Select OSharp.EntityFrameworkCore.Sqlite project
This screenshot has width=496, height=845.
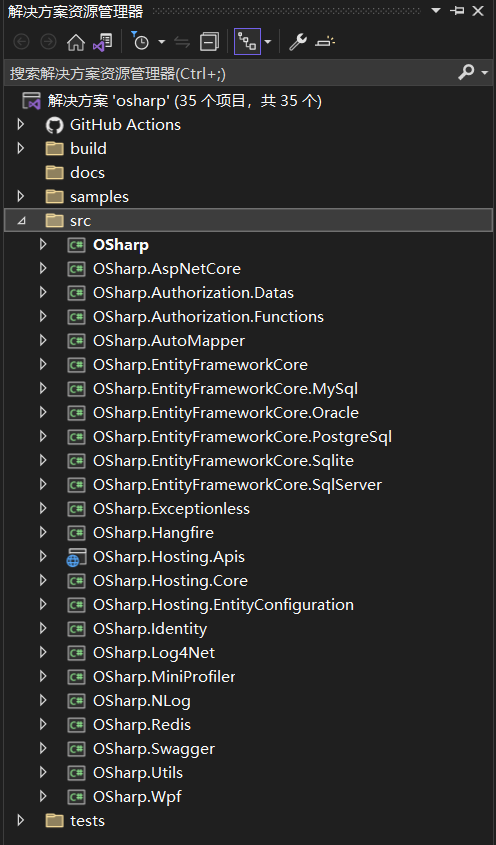pyautogui.click(x=223, y=461)
